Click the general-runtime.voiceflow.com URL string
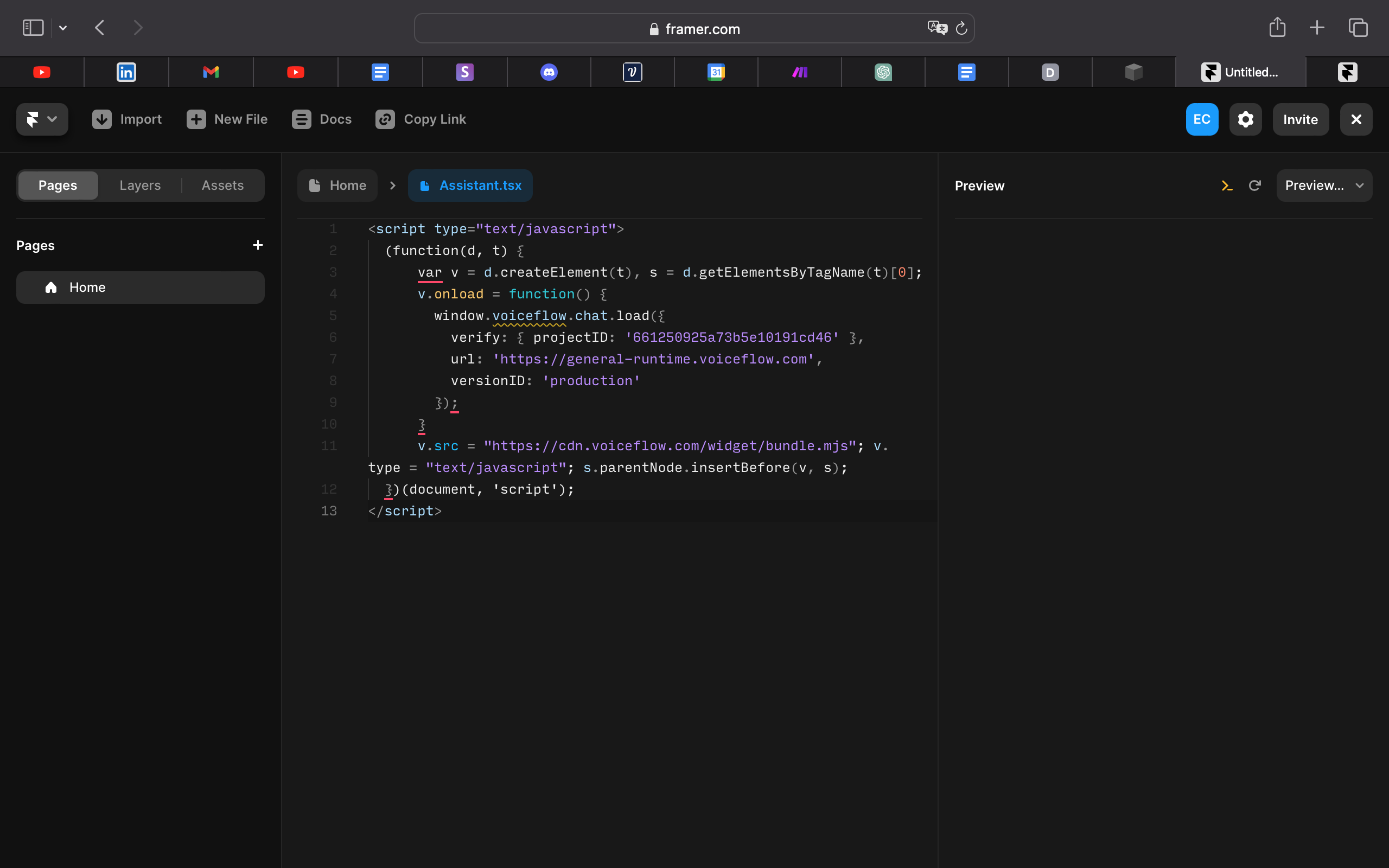Screen dimensions: 1389x868 (x=654, y=359)
